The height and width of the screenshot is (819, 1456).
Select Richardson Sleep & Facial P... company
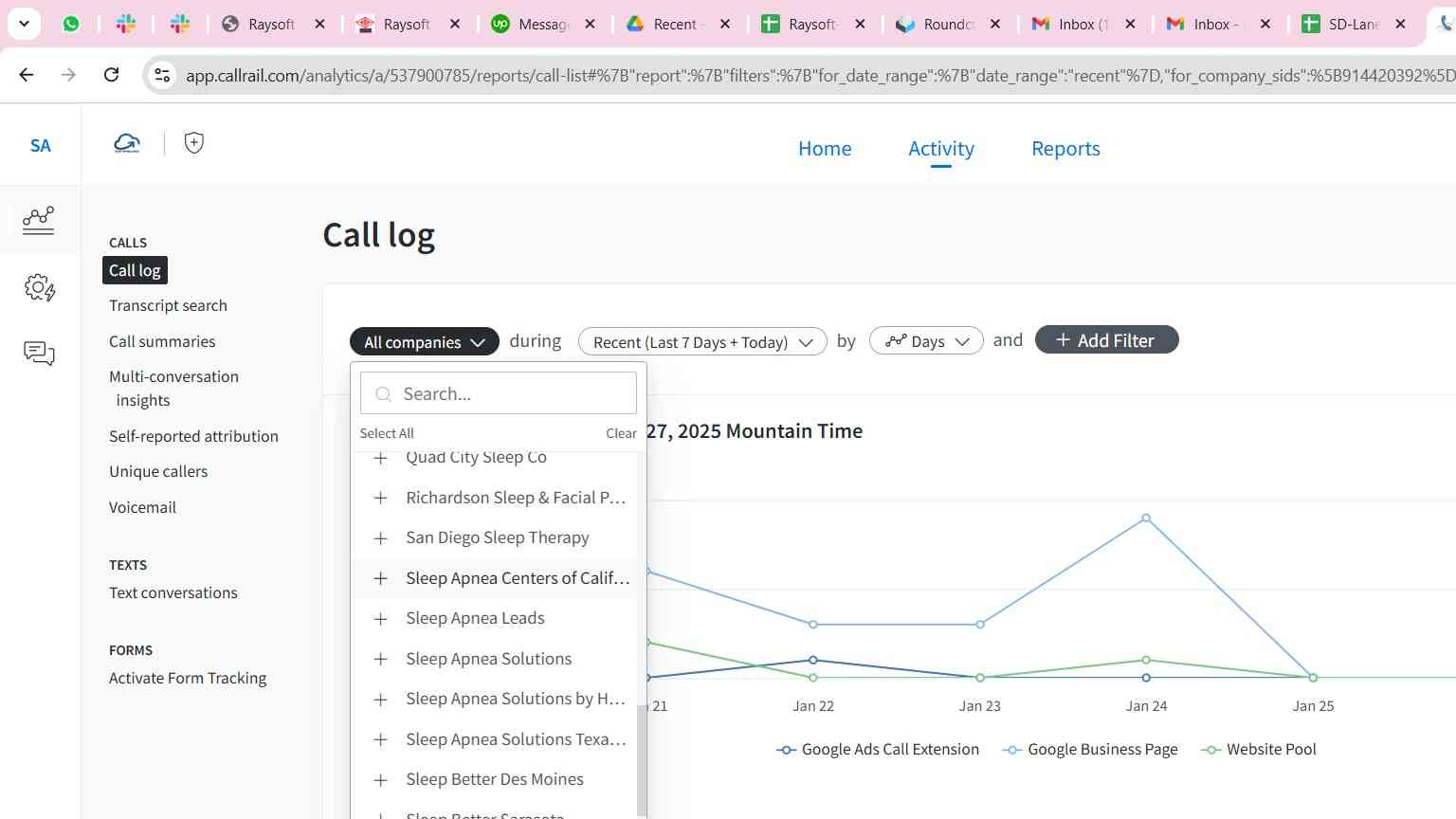[516, 498]
